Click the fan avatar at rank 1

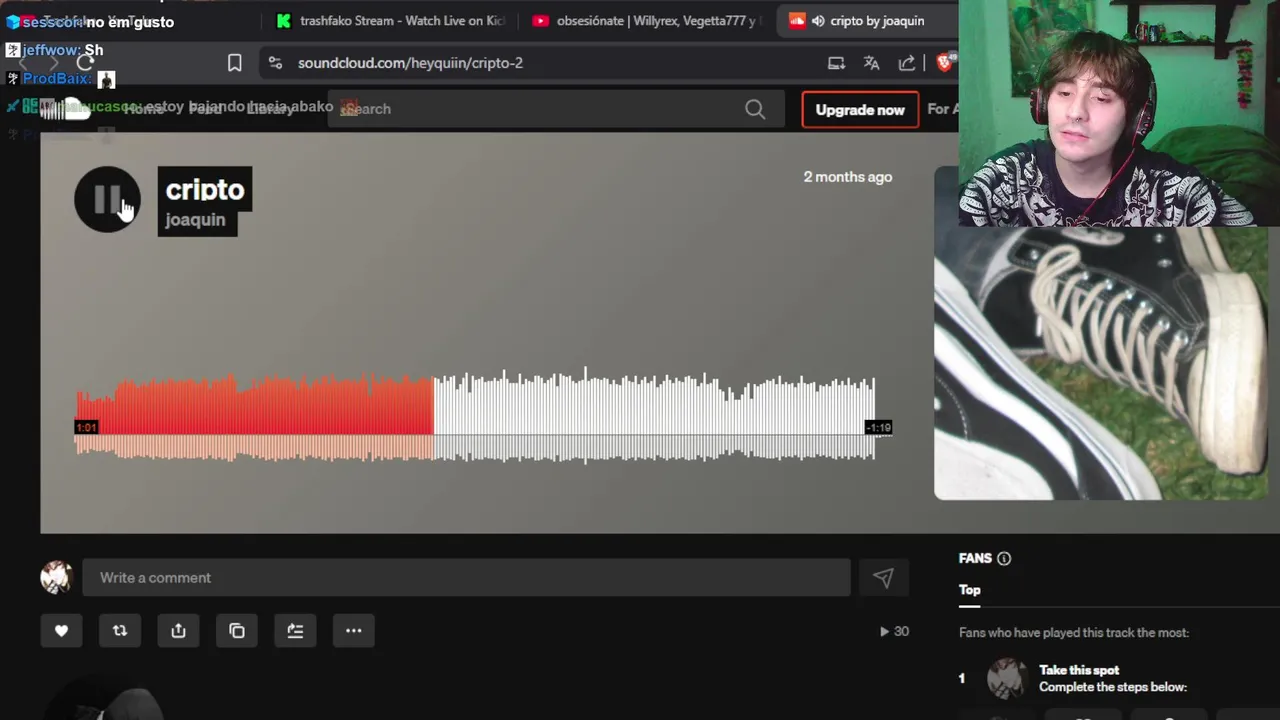pyautogui.click(x=1007, y=678)
